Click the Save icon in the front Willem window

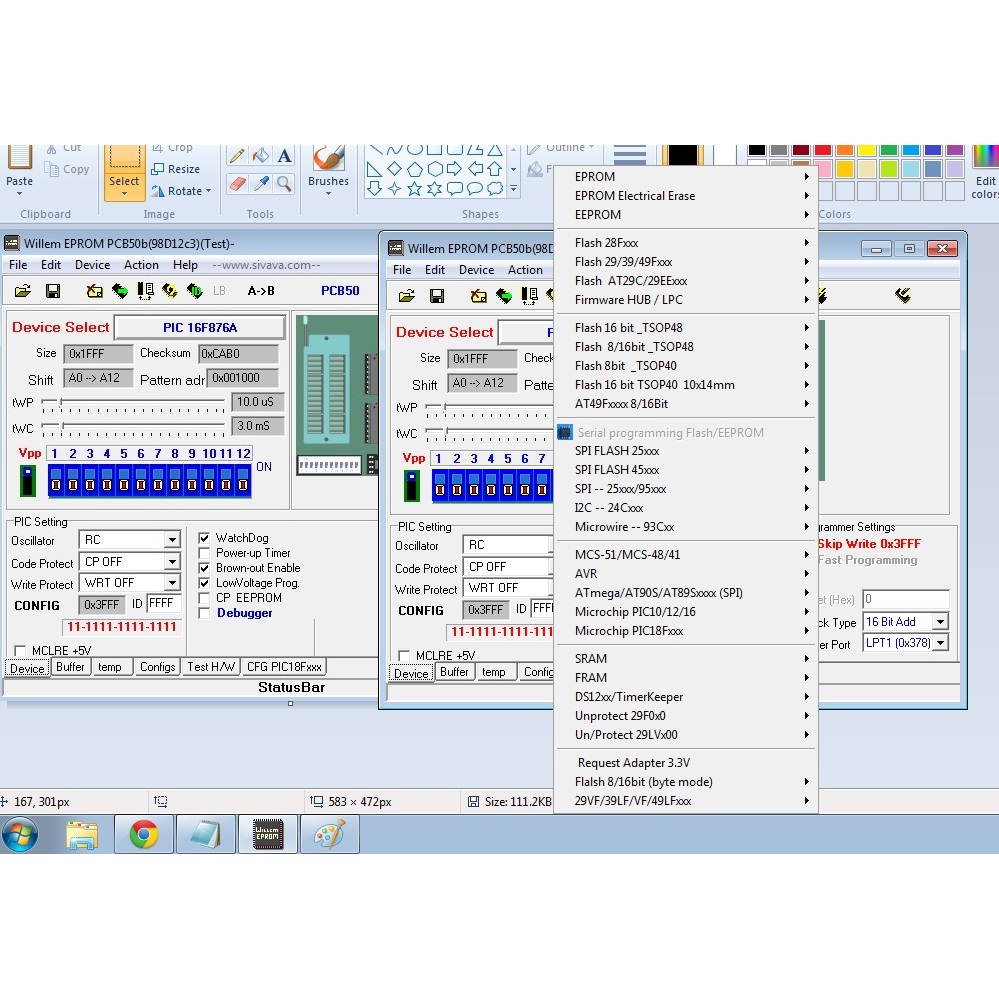click(437, 296)
